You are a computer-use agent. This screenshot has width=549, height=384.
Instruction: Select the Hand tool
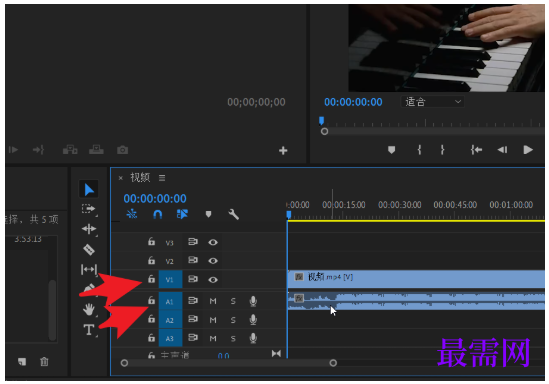click(89, 309)
